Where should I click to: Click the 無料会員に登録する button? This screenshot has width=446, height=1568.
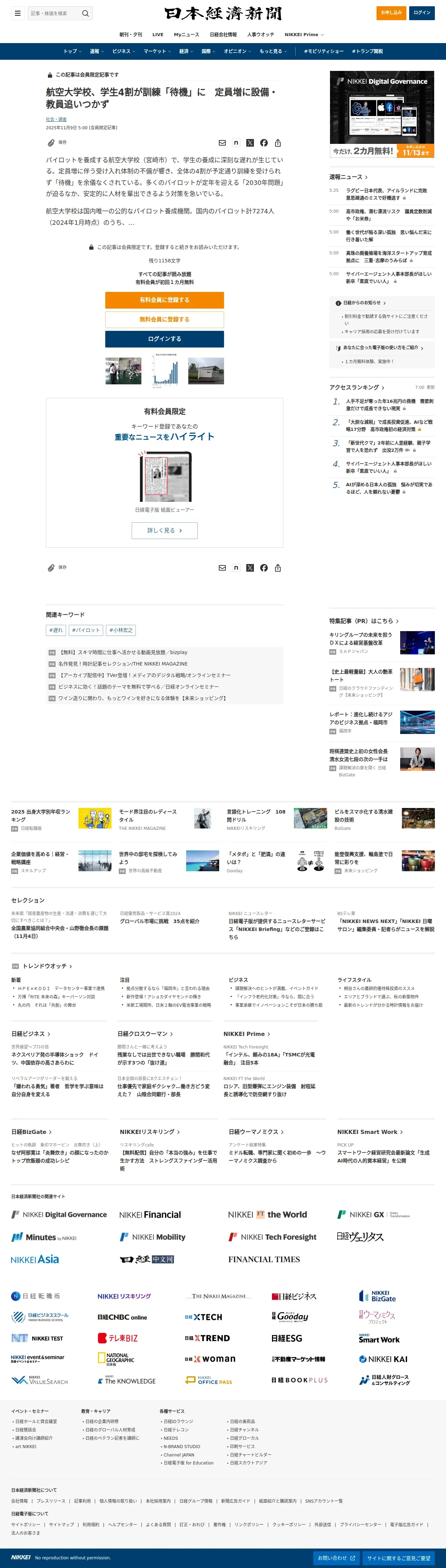(x=164, y=320)
